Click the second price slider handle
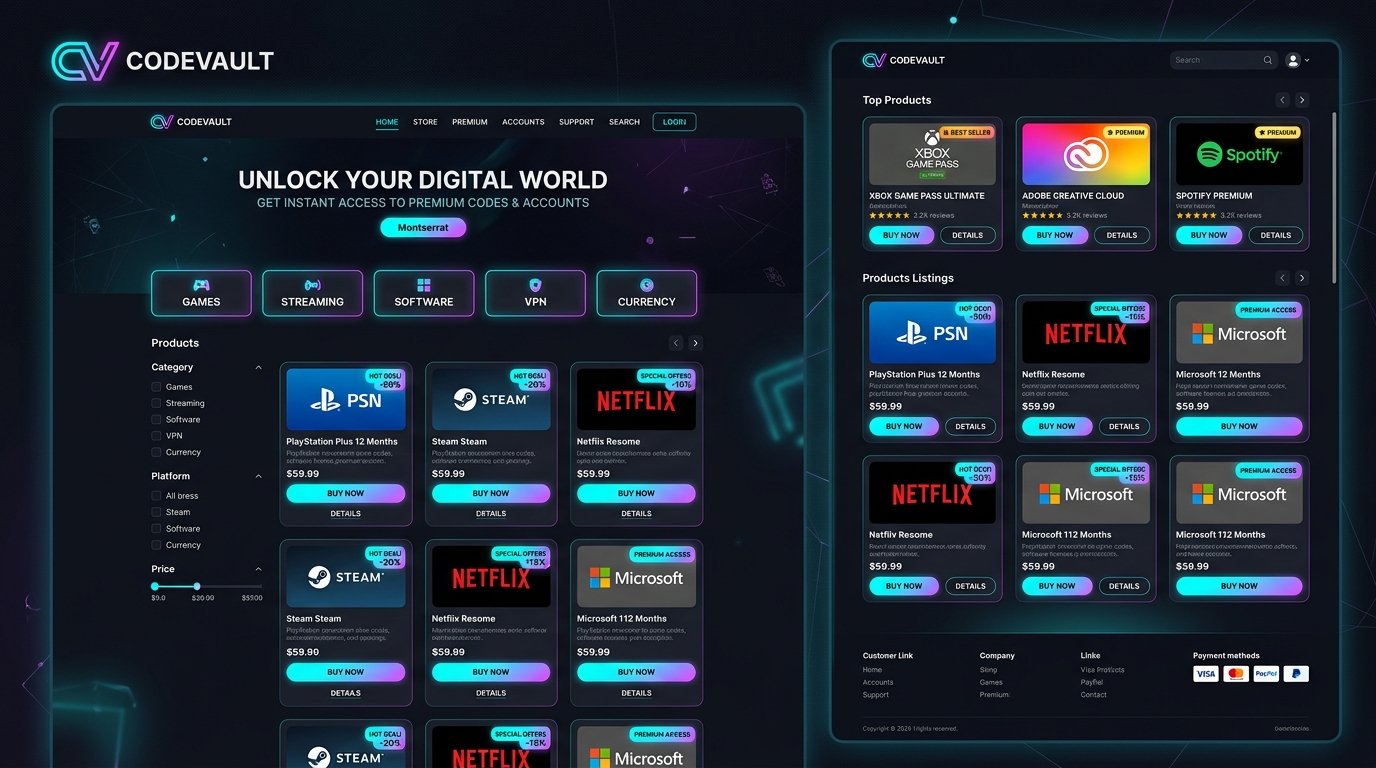This screenshot has width=1376, height=768. [197, 586]
